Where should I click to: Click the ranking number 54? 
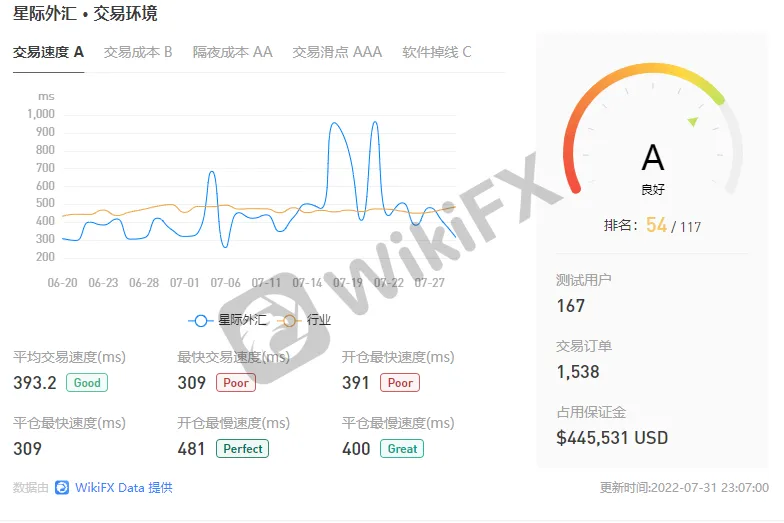pos(656,225)
